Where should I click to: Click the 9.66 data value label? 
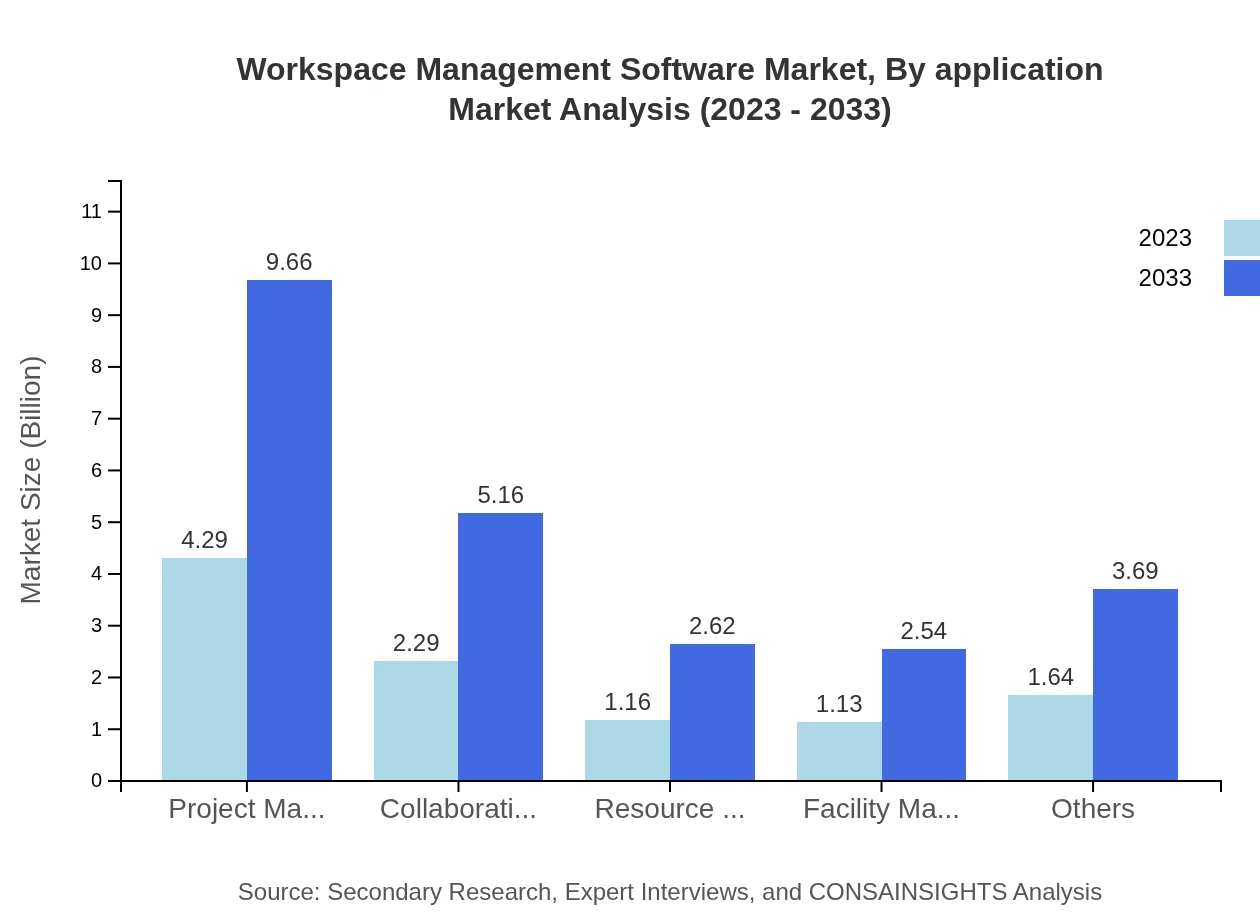(x=289, y=262)
